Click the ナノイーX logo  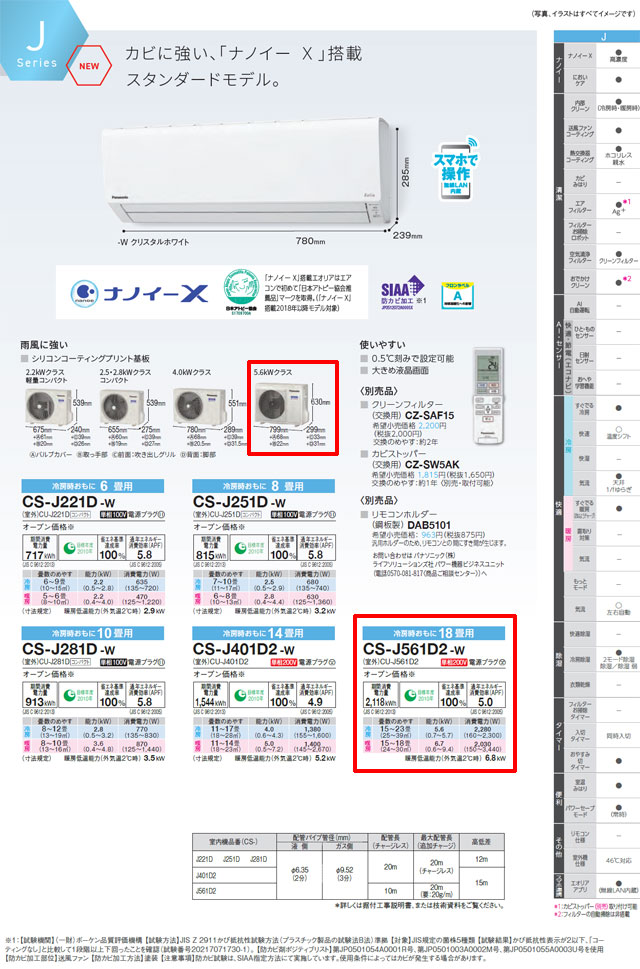click(x=140, y=292)
